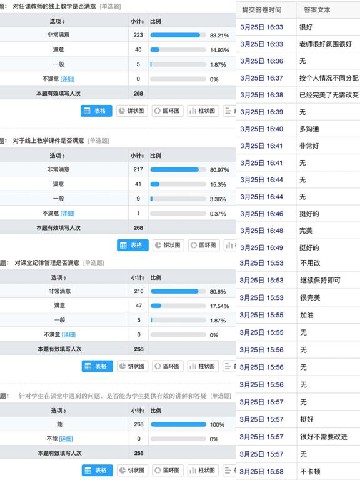The height and width of the screenshot is (480, 360).
Task: Select 表格 view for the 线上教学课件 question
Action: pos(133,245)
